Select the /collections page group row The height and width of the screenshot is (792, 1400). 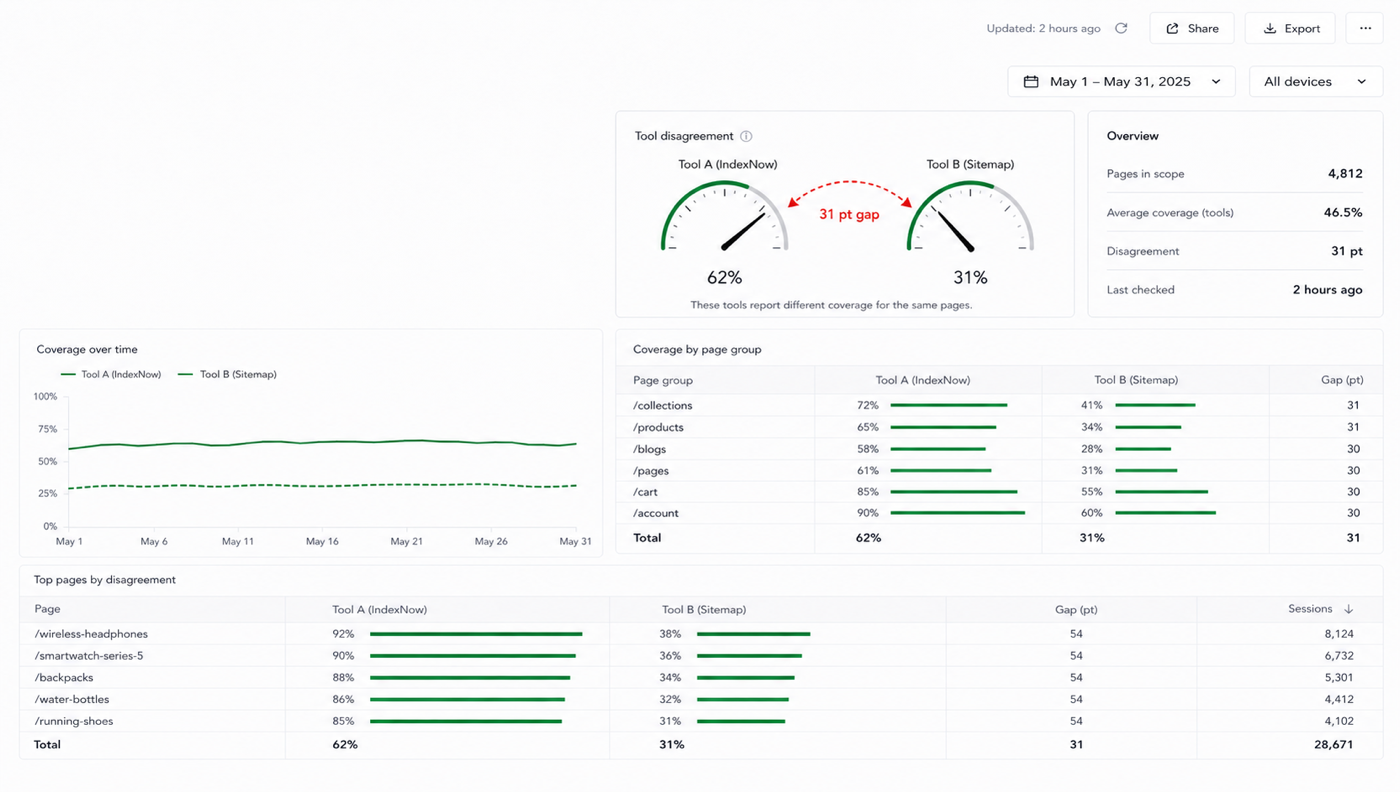(x=999, y=405)
